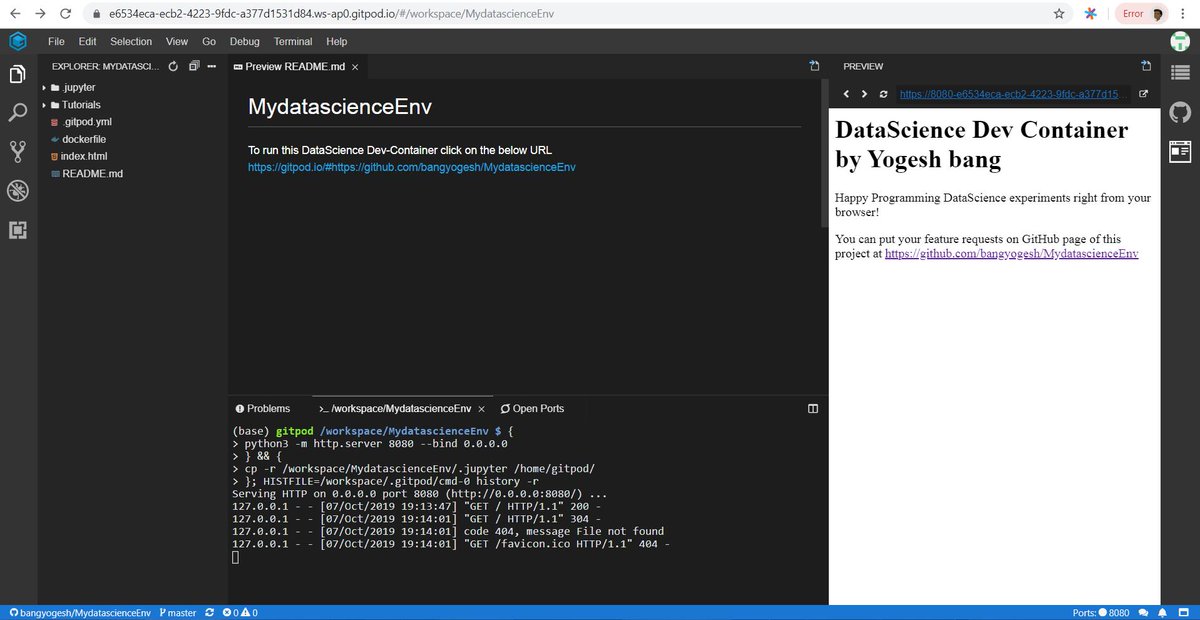The image size is (1200, 620).
Task: Reload the browser page
Action: [65, 14]
